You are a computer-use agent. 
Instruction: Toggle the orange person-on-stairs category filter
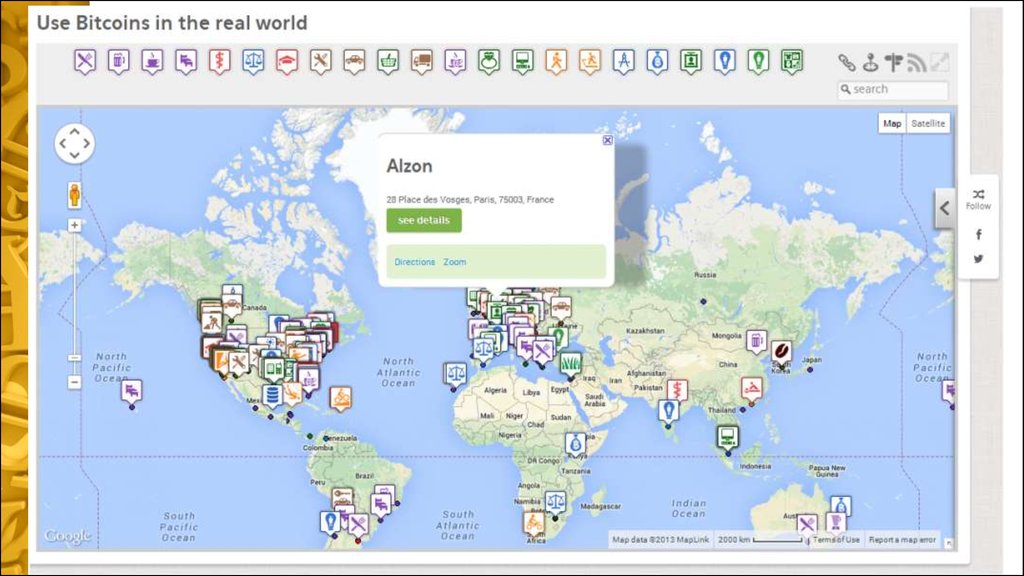point(590,61)
